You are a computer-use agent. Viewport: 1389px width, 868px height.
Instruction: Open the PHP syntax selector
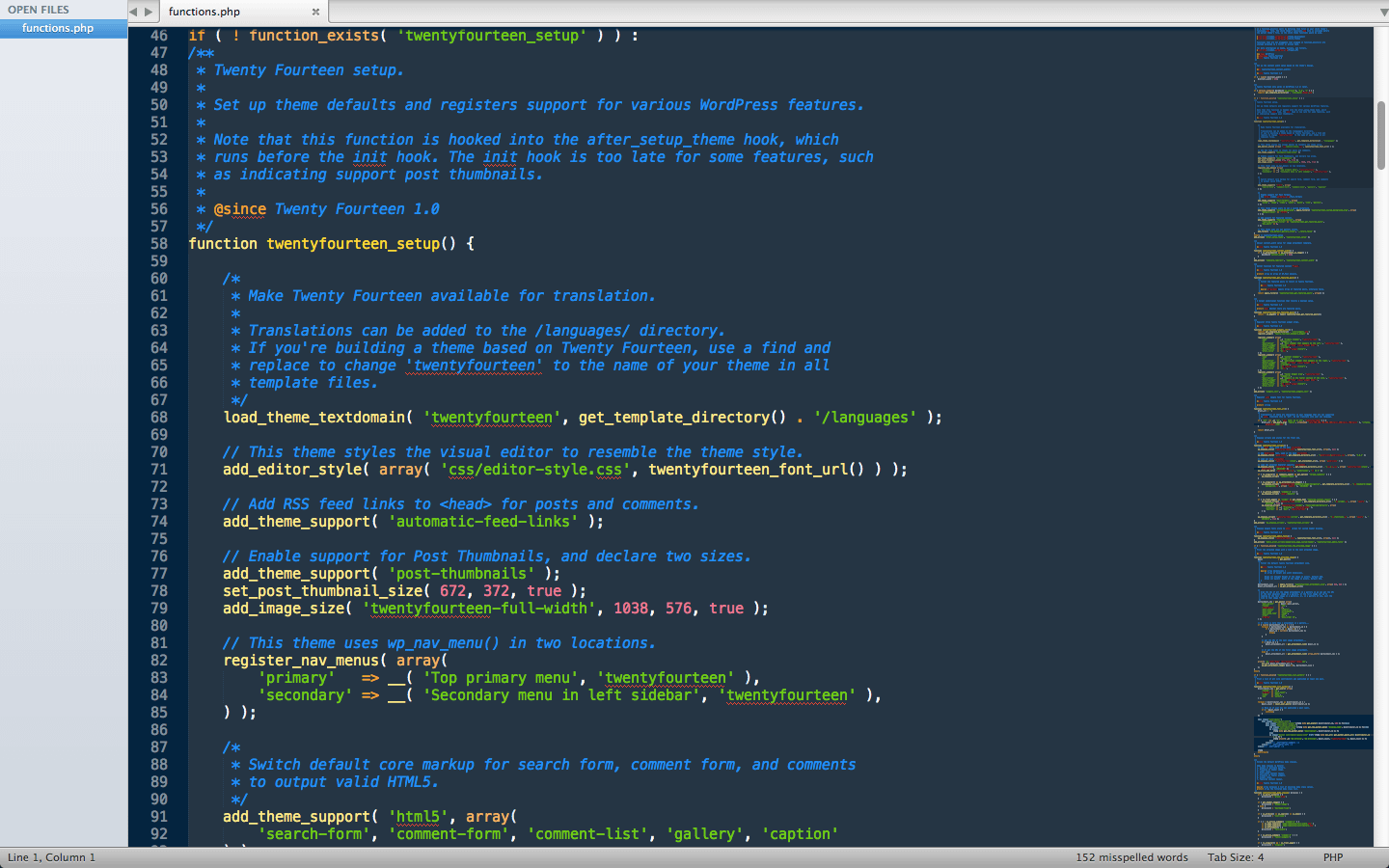1333,857
